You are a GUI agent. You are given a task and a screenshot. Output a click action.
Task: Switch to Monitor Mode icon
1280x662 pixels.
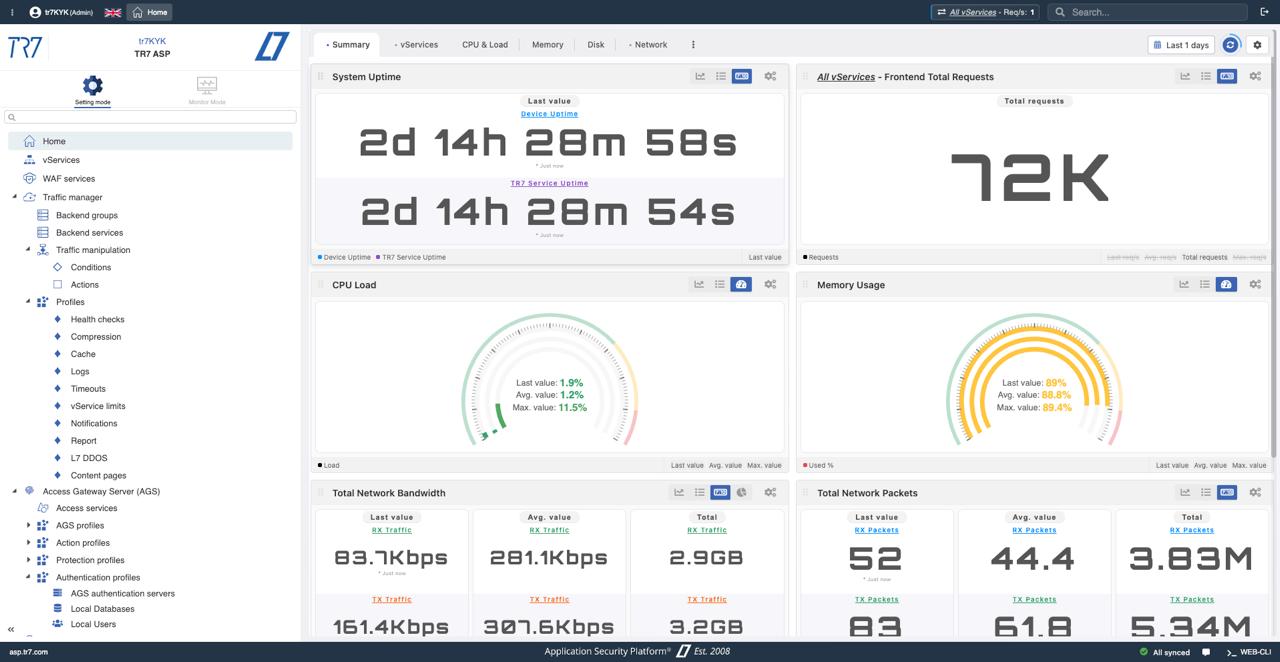click(207, 86)
